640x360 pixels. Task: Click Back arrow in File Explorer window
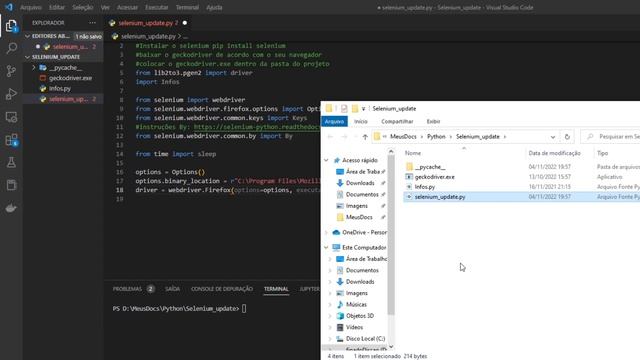tap(330, 137)
